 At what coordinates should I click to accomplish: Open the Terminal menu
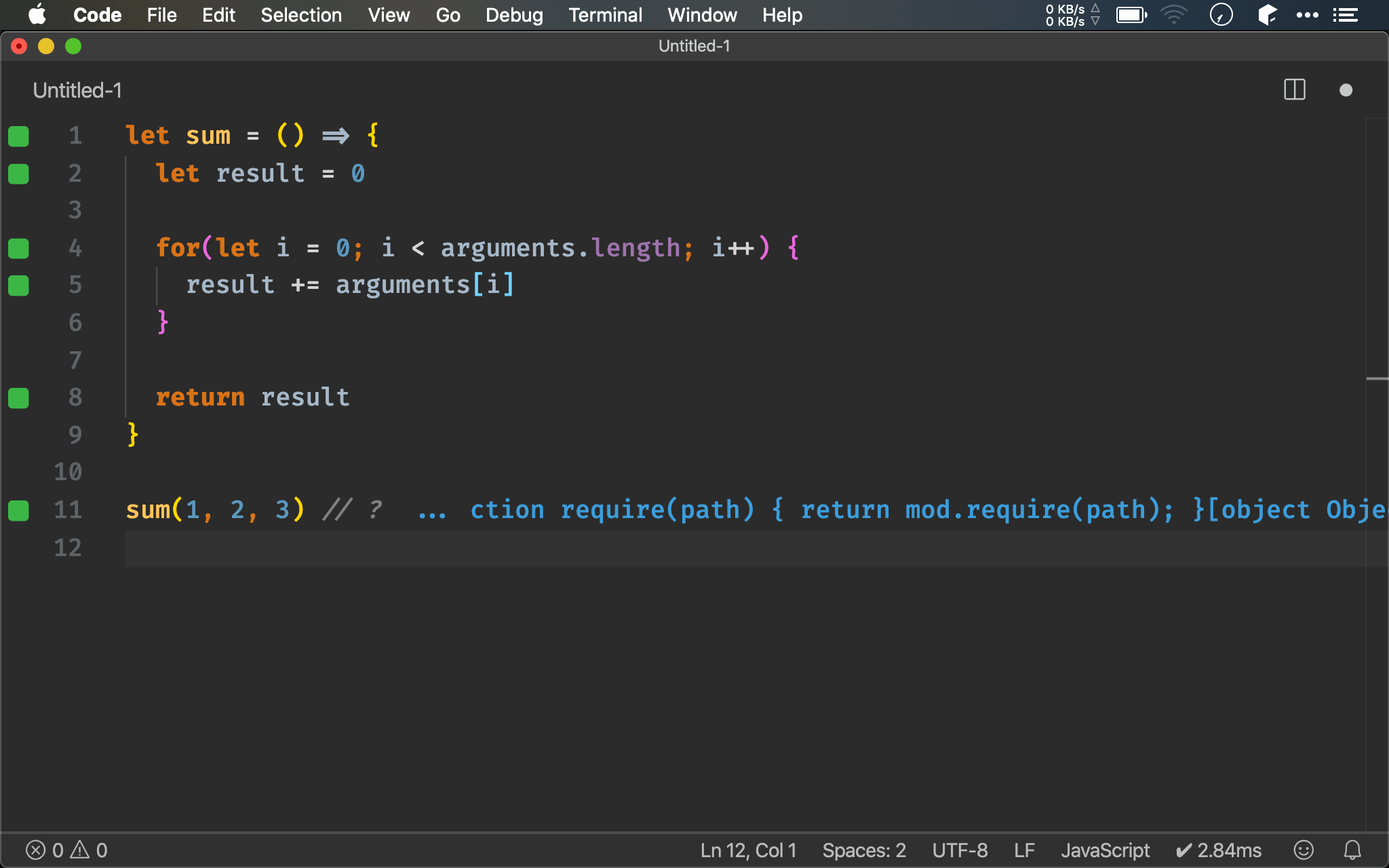605,15
